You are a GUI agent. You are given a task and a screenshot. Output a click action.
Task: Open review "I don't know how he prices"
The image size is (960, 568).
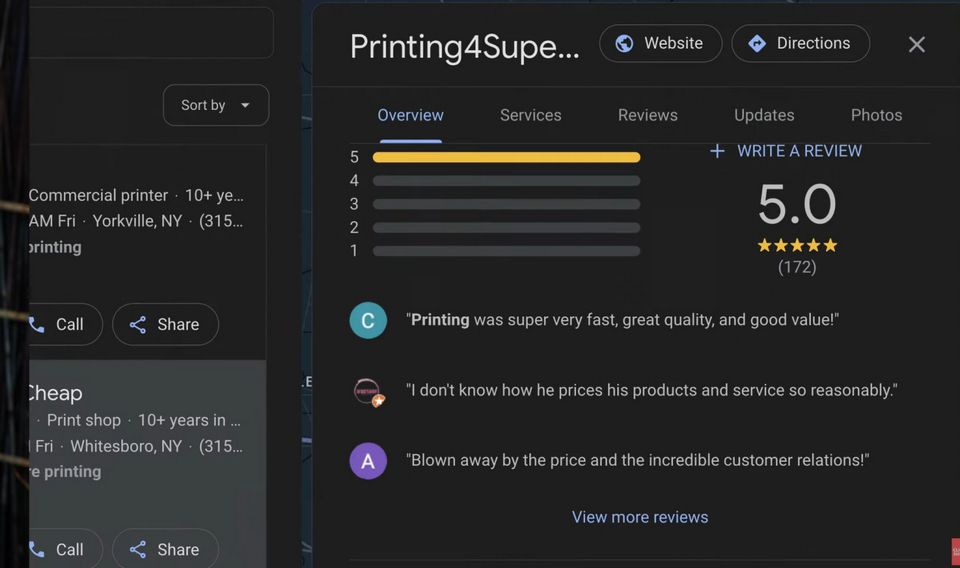pos(651,390)
